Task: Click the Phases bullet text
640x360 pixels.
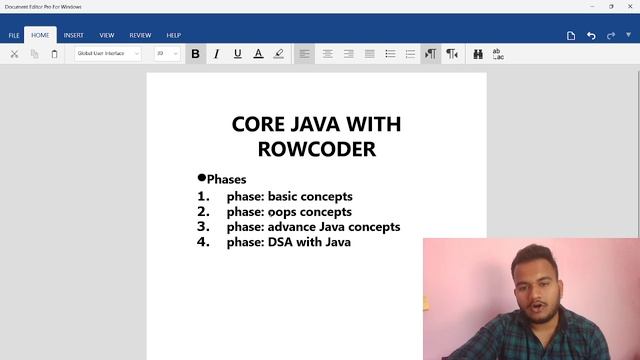Action: coord(227,179)
